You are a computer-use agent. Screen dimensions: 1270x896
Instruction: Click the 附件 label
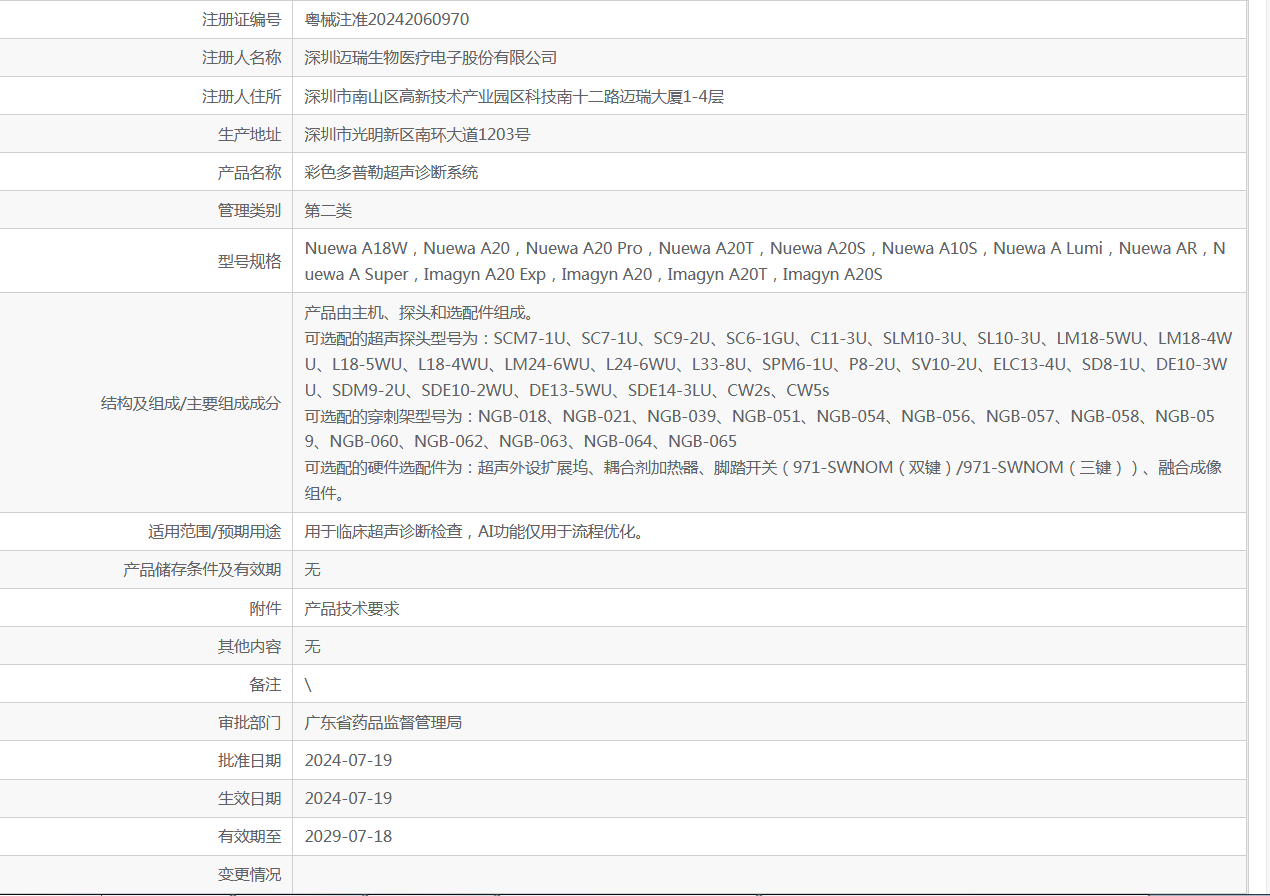coord(265,608)
